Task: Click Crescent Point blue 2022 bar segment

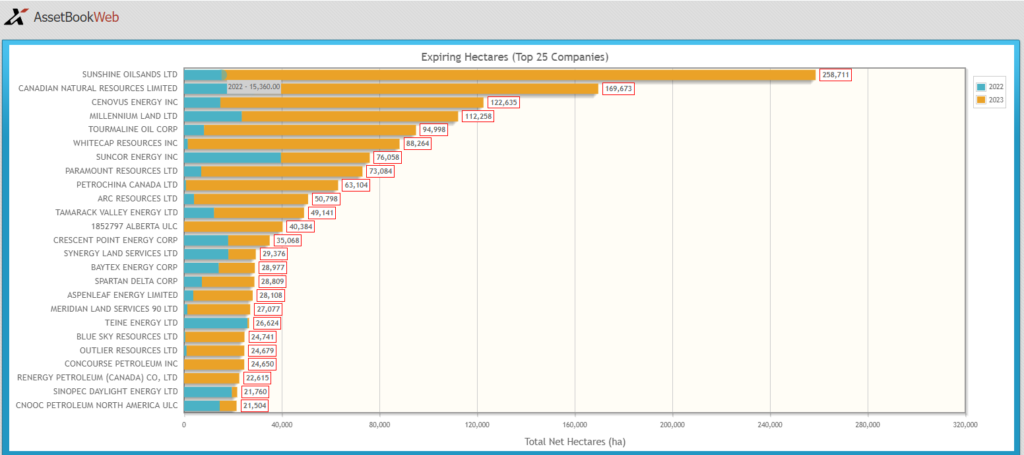Action: [x=206, y=240]
